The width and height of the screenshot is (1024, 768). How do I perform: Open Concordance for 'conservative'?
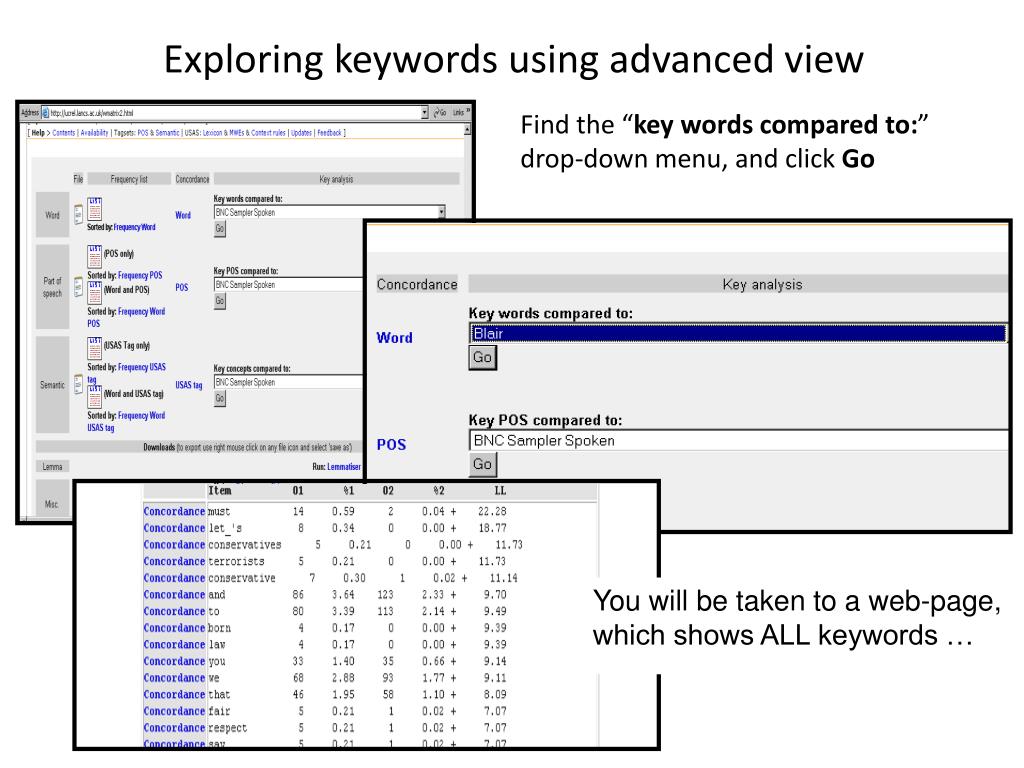tap(174, 578)
